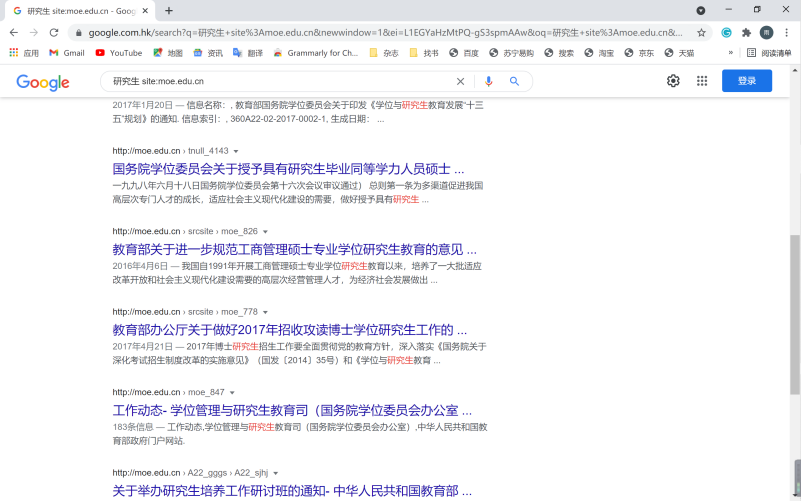Image resolution: width=801 pixels, height=501 pixels.
Task: Open the 苏宁易购 bookmark
Action: pos(511,53)
